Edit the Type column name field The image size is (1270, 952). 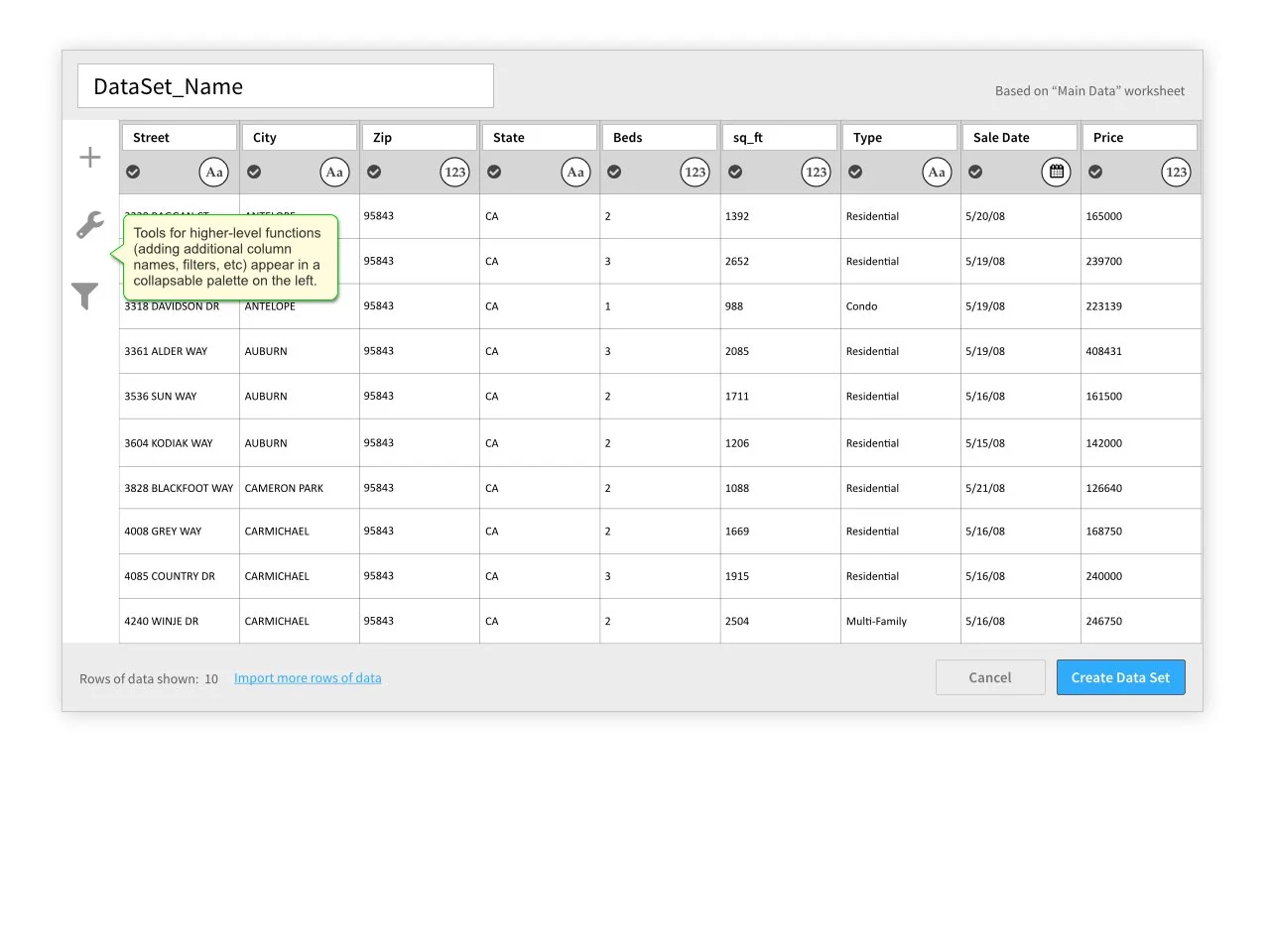(x=901, y=138)
